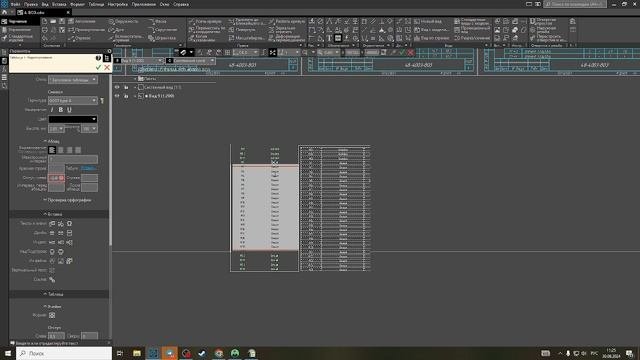Toggle italic text formatting

tap(52, 110)
